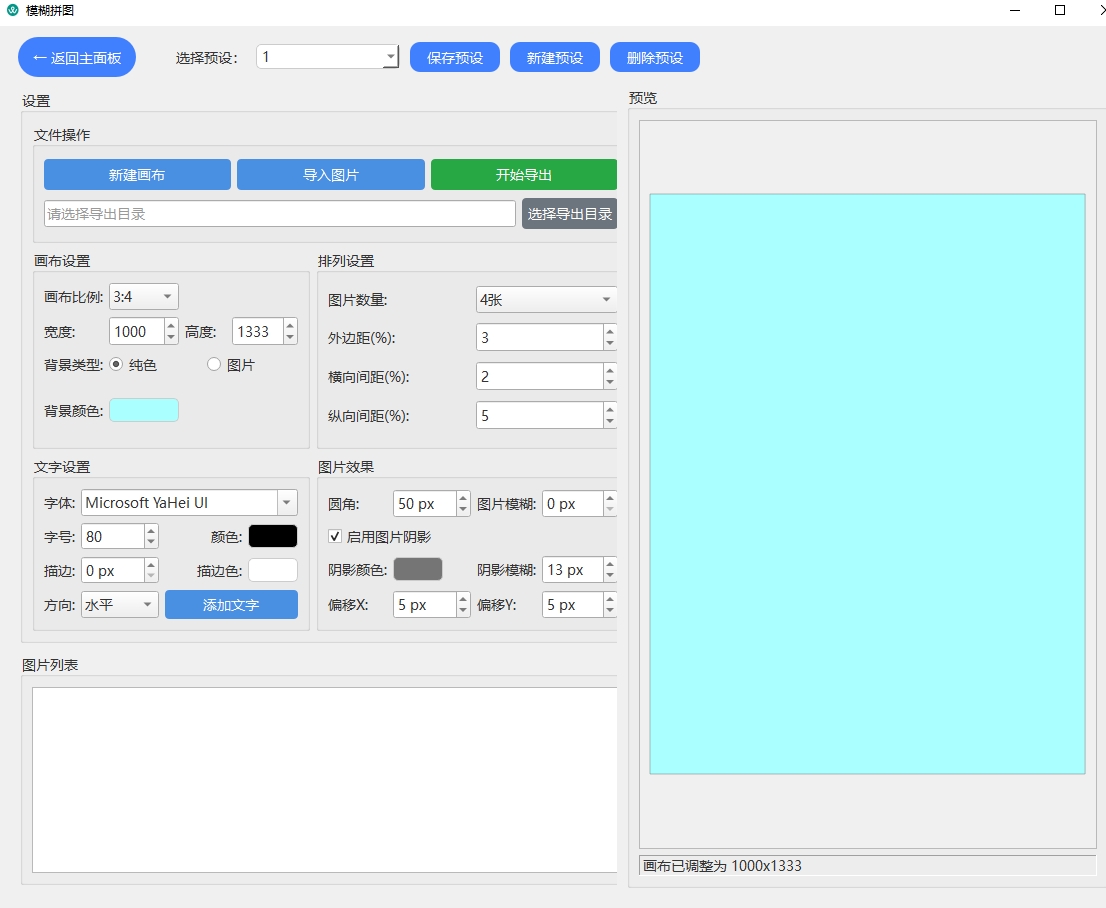Screen dimensions: 1106x908
Task: Decrease 纵向间距(%) with down arrow
Action: (610, 422)
